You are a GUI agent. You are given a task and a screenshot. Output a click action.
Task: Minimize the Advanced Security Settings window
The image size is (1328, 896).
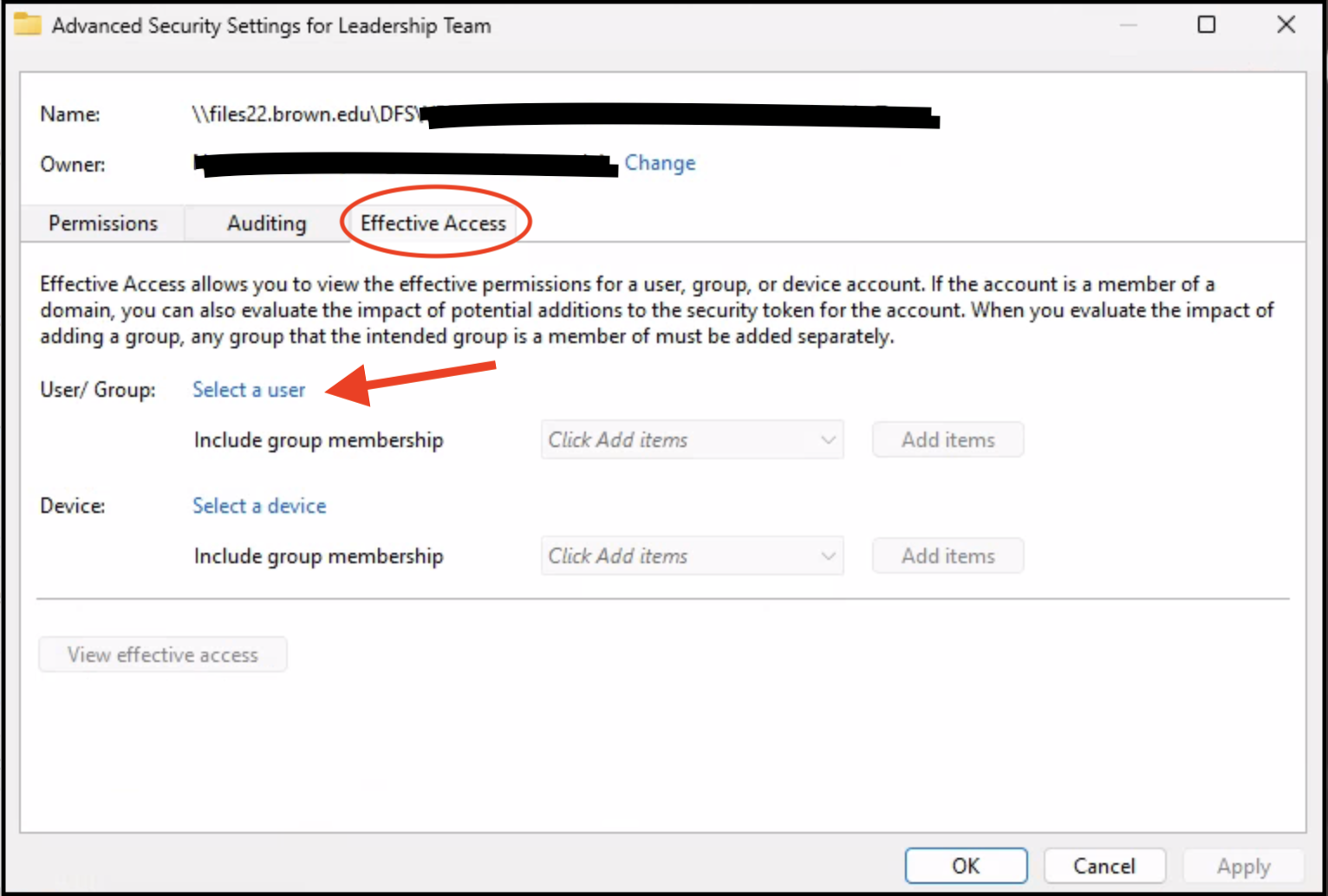pyautogui.click(x=1128, y=25)
